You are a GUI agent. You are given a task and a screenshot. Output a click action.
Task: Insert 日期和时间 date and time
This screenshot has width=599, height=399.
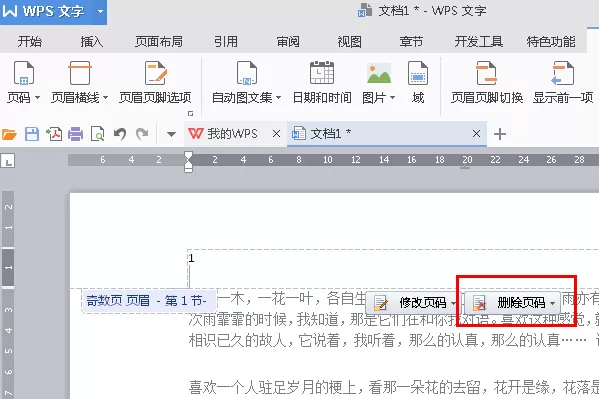pos(322,83)
